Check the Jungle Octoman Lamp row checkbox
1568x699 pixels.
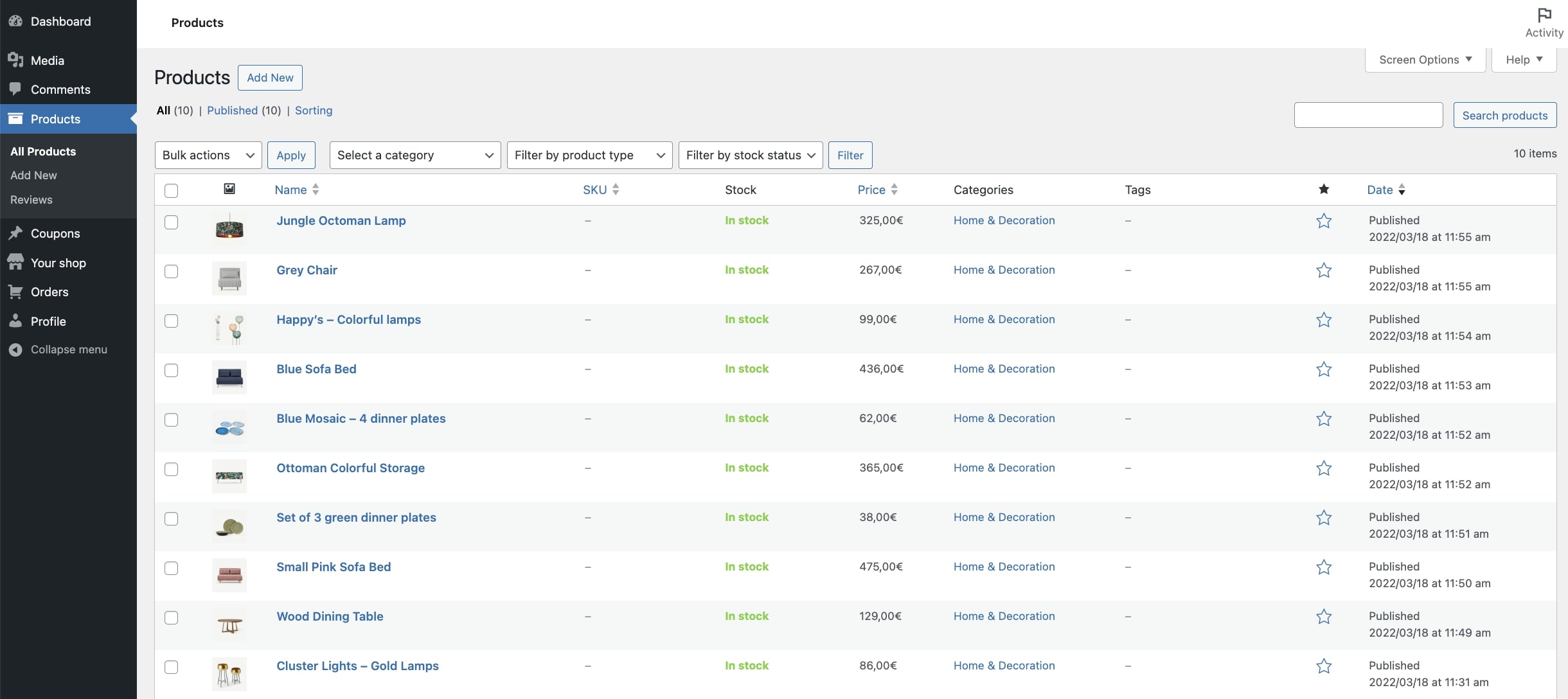tap(171, 222)
